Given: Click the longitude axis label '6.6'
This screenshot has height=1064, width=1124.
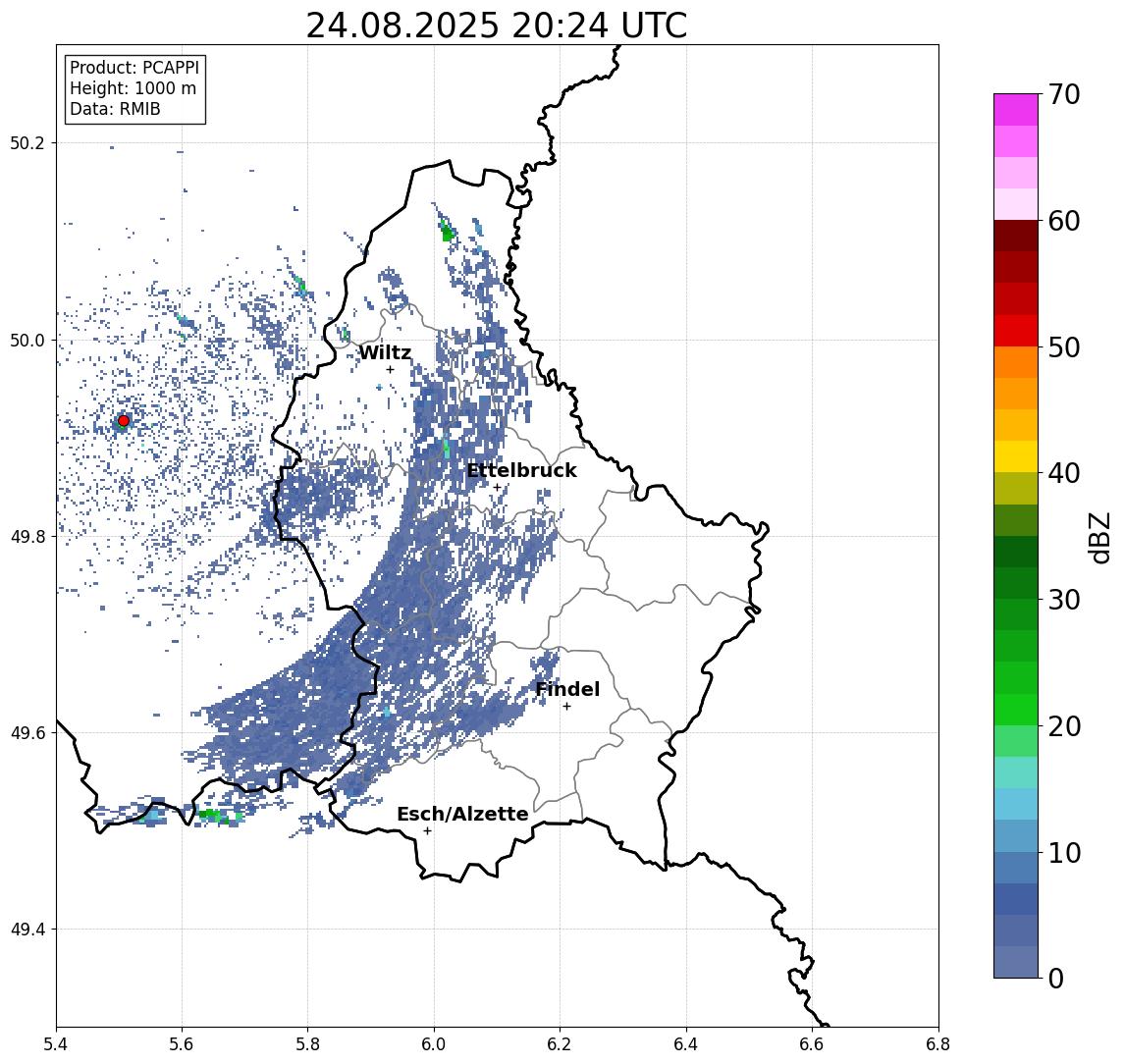Looking at the screenshot, I should coord(812,1044).
